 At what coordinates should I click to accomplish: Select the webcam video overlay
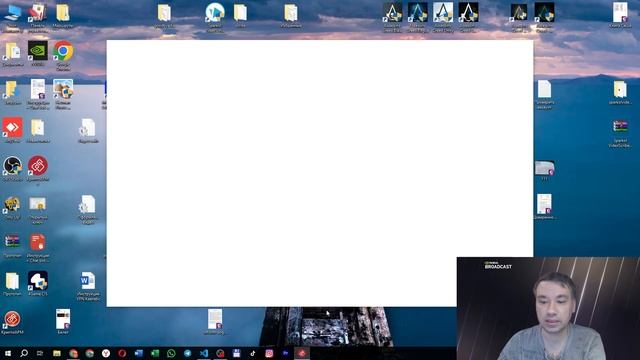coord(548,308)
